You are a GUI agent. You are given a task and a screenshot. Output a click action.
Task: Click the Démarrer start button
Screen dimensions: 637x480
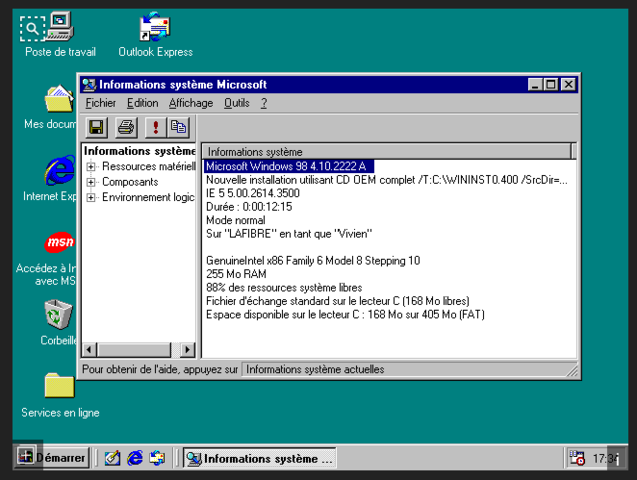(52, 458)
